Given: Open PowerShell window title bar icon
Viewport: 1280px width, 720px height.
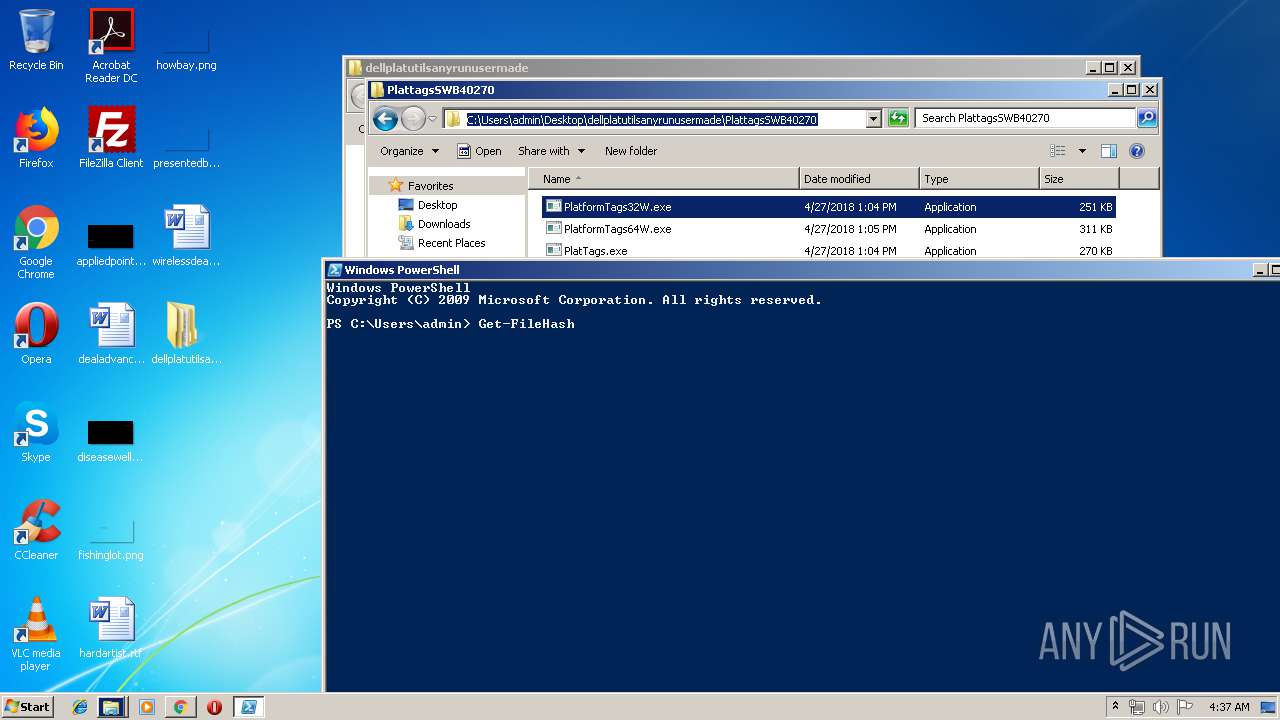Looking at the screenshot, I should pyautogui.click(x=335, y=270).
